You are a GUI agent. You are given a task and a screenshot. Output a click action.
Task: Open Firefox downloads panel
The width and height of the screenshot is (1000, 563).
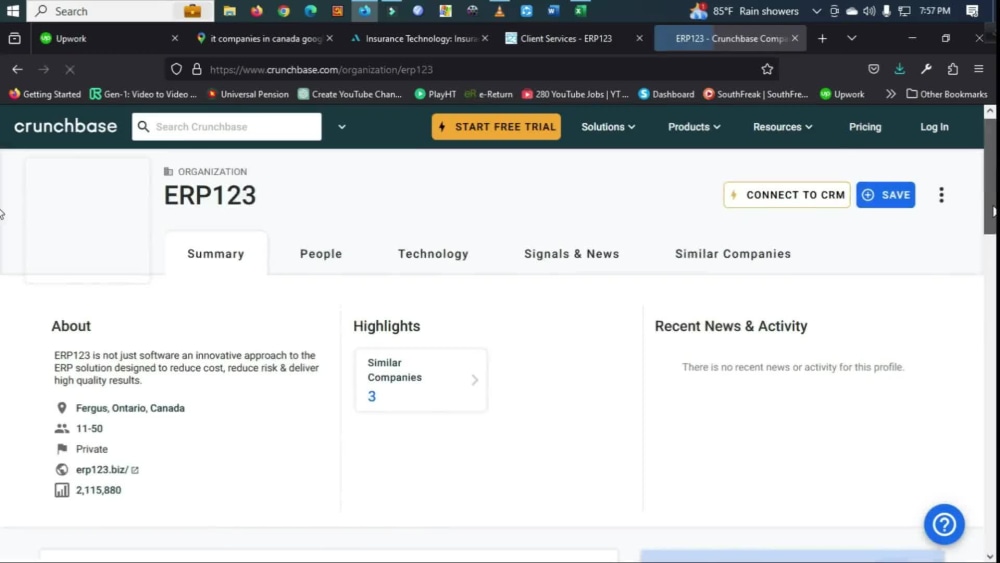899,69
